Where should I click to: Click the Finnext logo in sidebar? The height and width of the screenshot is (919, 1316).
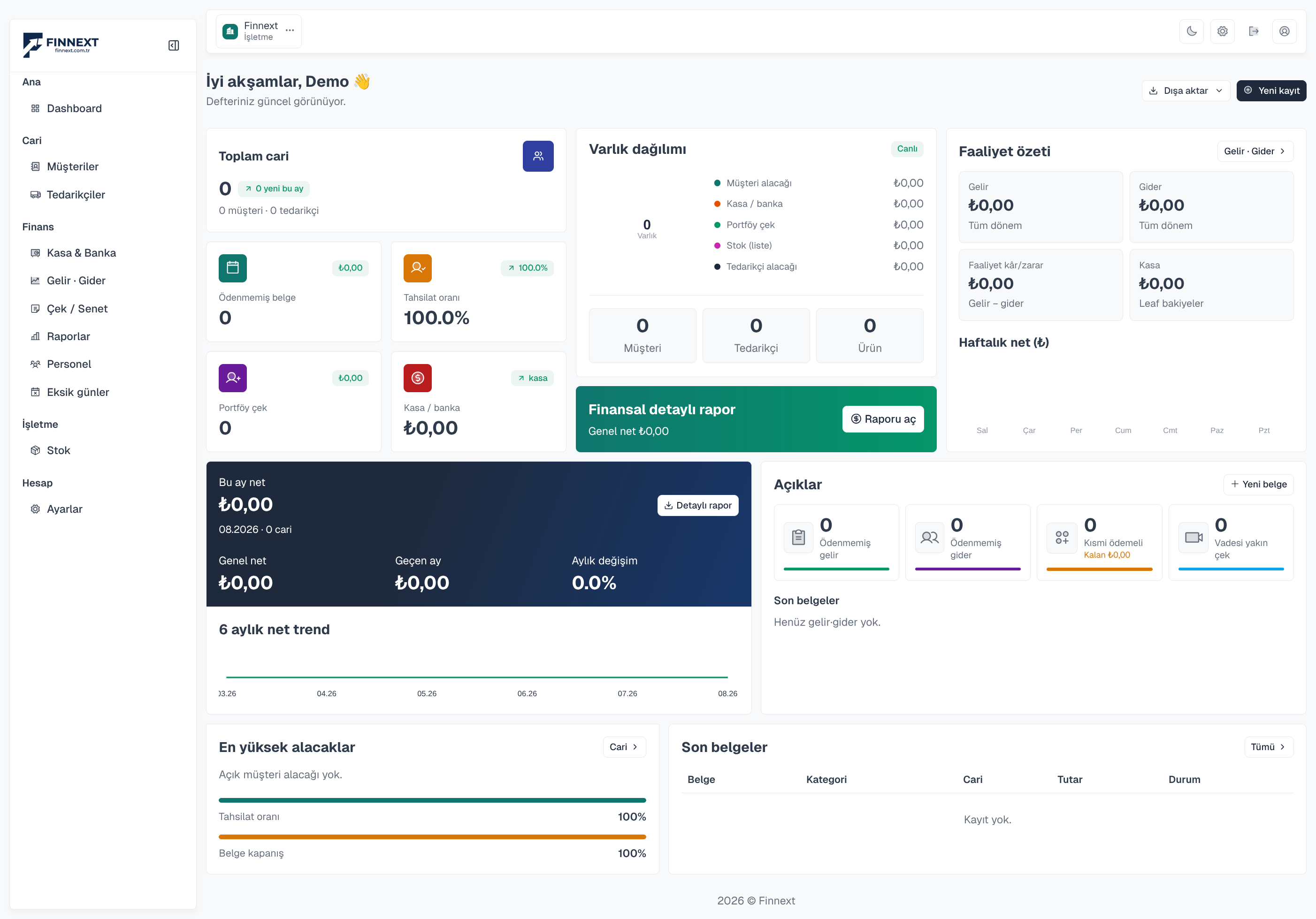(61, 45)
